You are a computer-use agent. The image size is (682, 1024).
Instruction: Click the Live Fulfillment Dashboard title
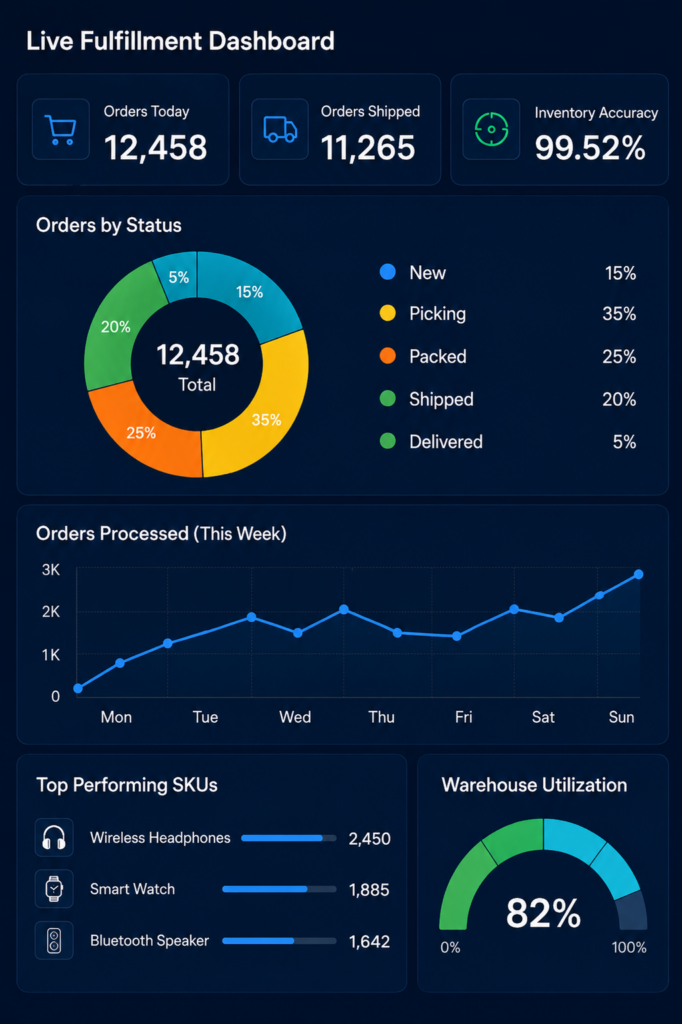(x=180, y=41)
